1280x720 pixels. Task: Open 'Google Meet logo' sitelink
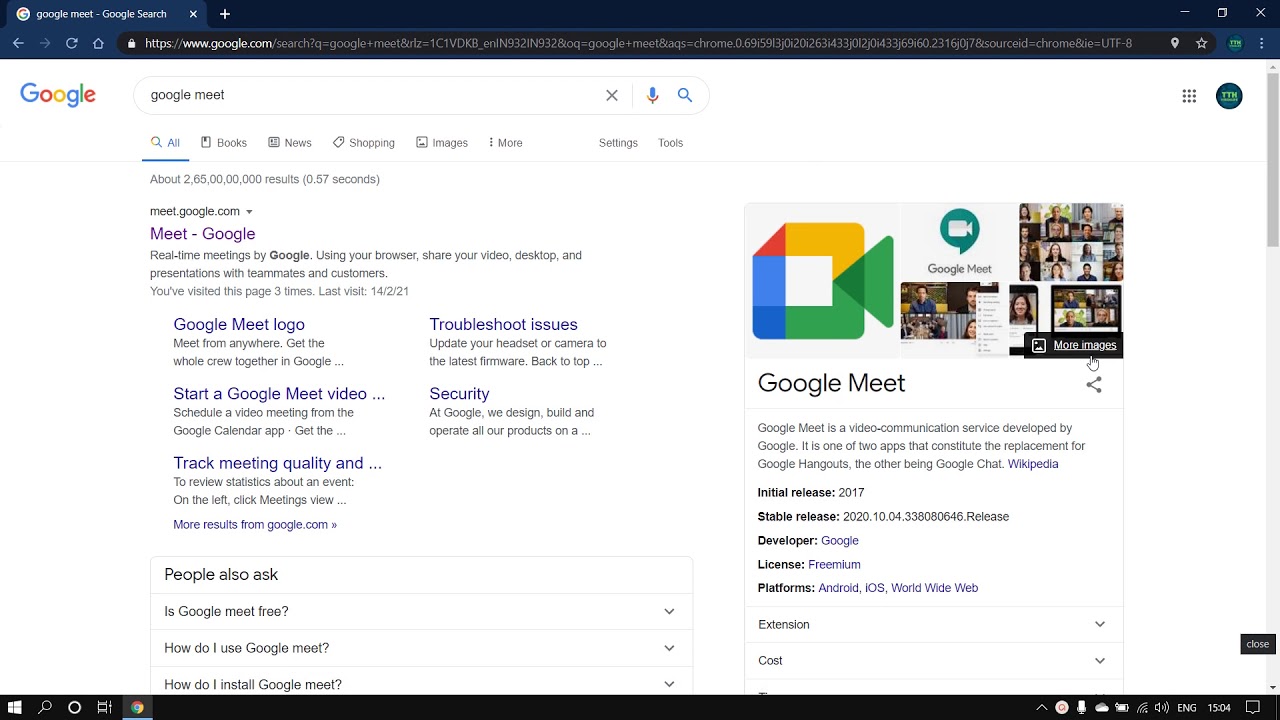coord(239,324)
